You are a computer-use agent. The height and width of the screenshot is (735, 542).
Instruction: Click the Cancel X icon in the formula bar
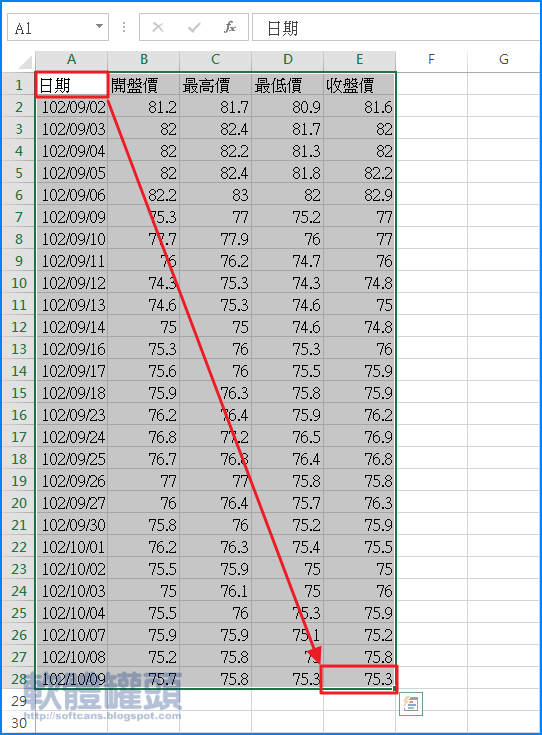[158, 27]
